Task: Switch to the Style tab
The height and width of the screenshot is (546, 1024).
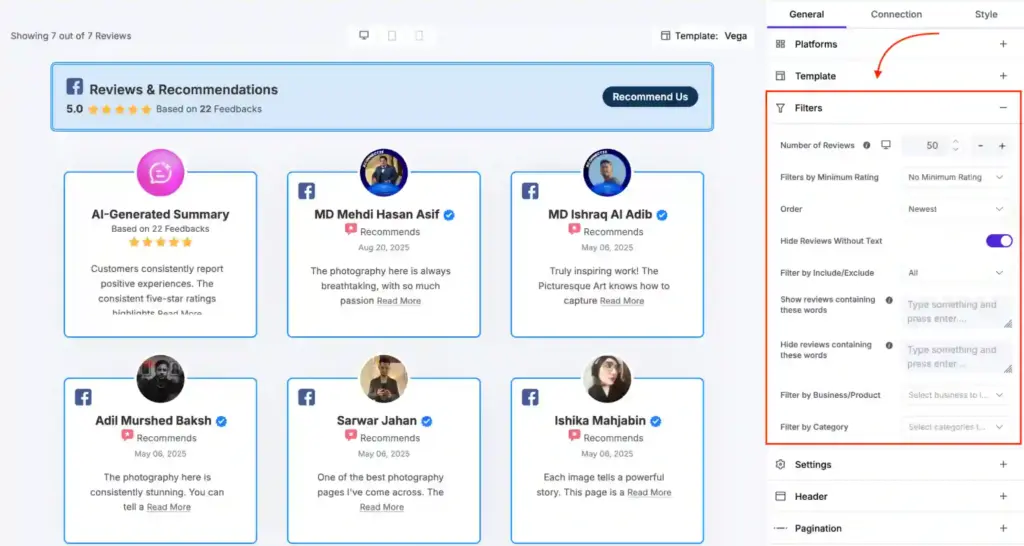Action: tap(985, 14)
